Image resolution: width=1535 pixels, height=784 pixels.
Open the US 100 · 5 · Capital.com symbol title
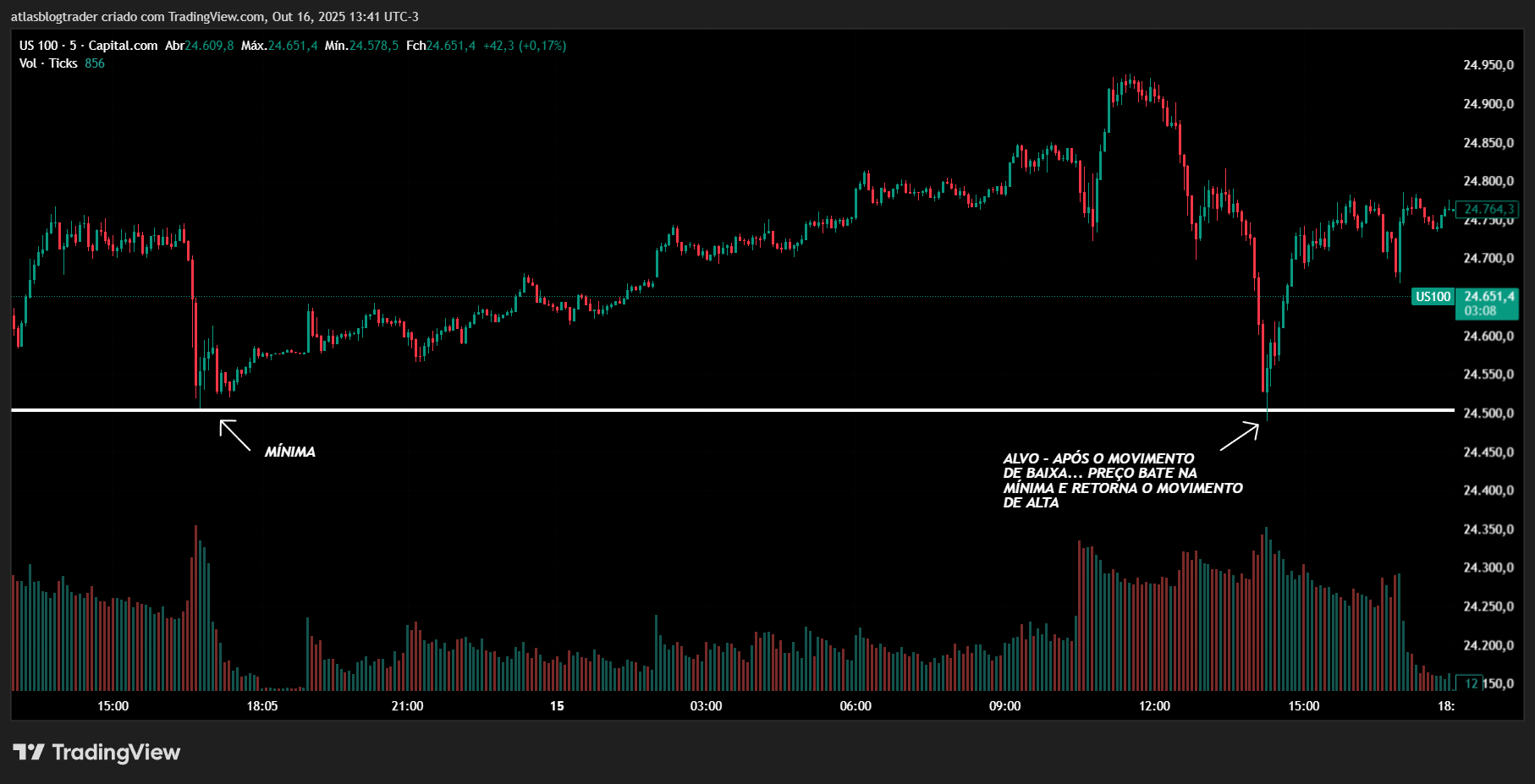88,46
